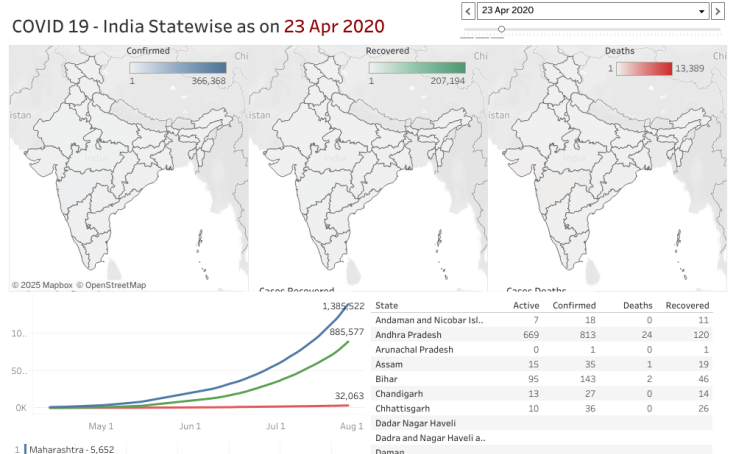Click the previous date arrow button
This screenshot has width=736, height=454.
(x=467, y=11)
